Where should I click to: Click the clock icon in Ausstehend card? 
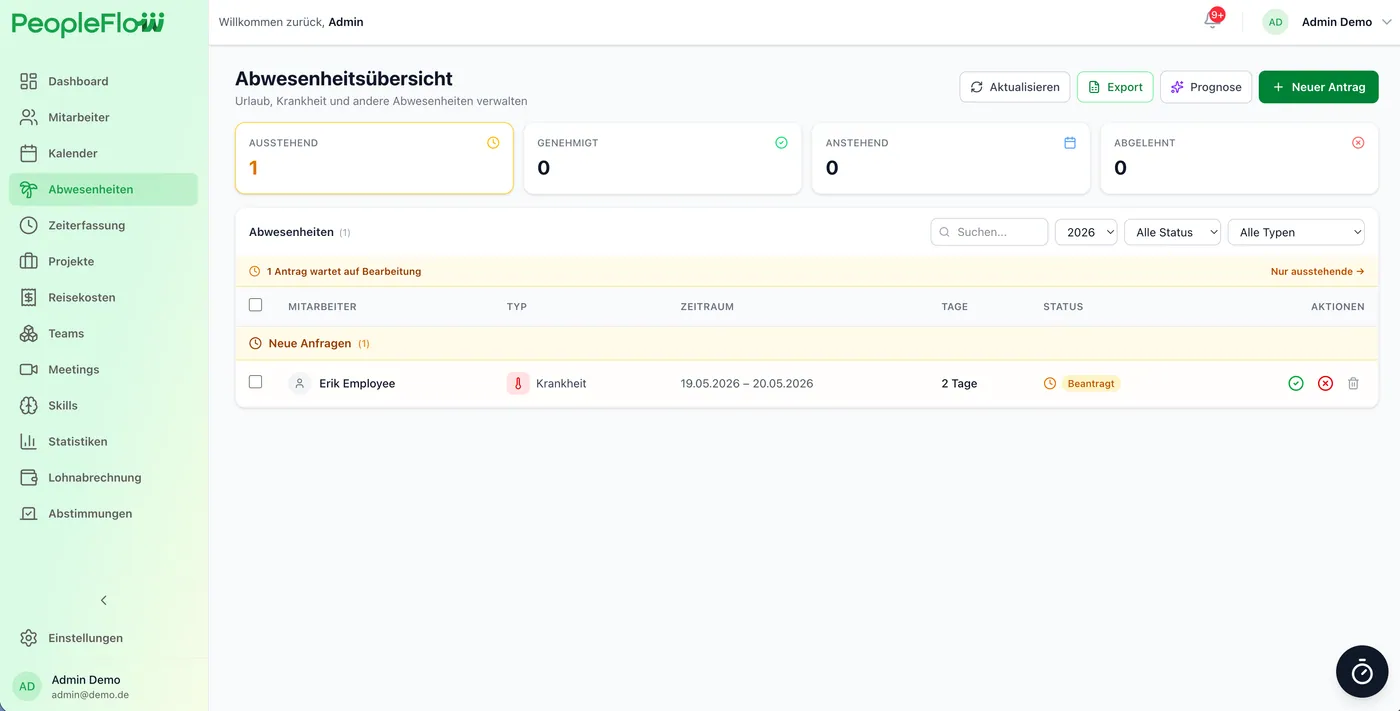[x=493, y=143]
